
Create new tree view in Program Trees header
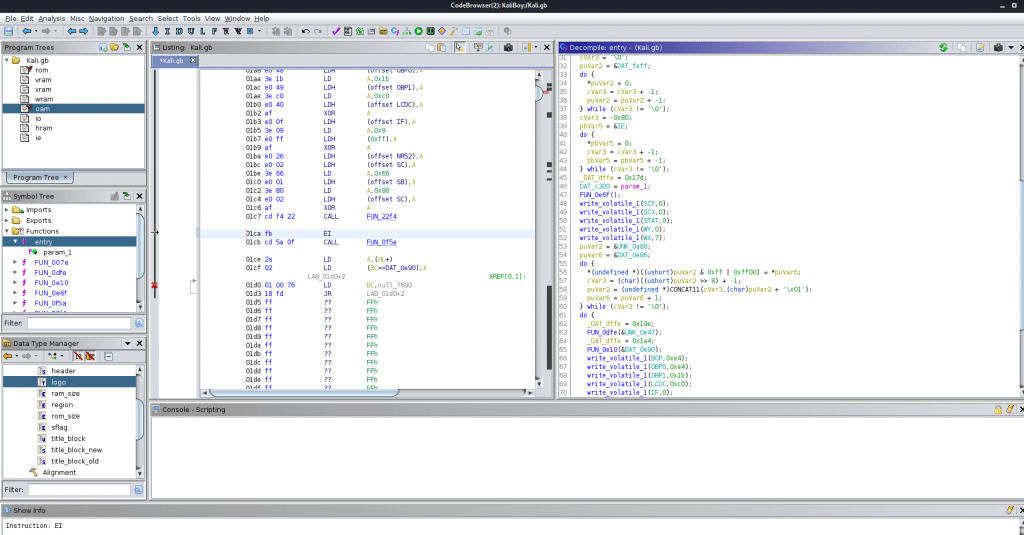click(103, 48)
